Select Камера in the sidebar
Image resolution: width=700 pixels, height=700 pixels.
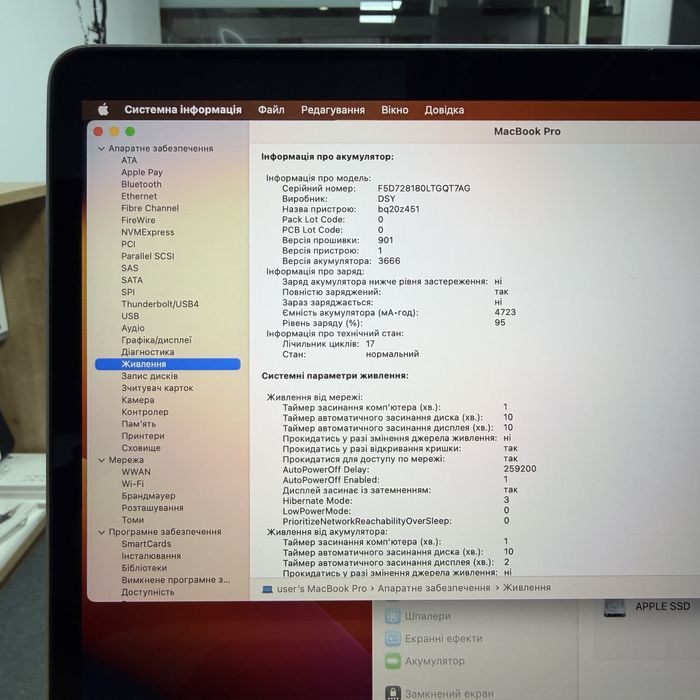[138, 400]
